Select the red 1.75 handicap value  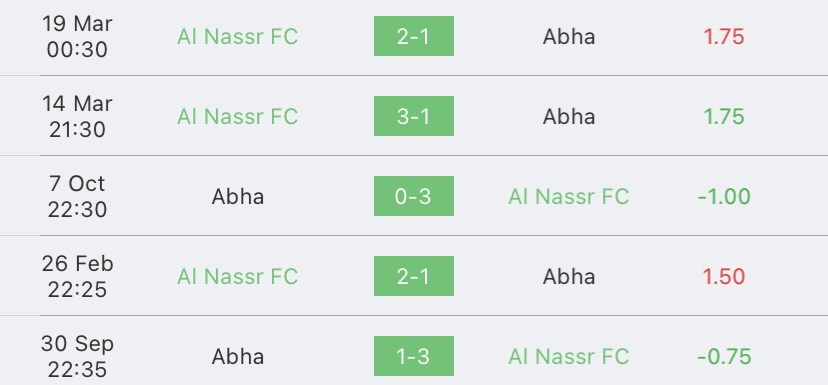click(724, 36)
